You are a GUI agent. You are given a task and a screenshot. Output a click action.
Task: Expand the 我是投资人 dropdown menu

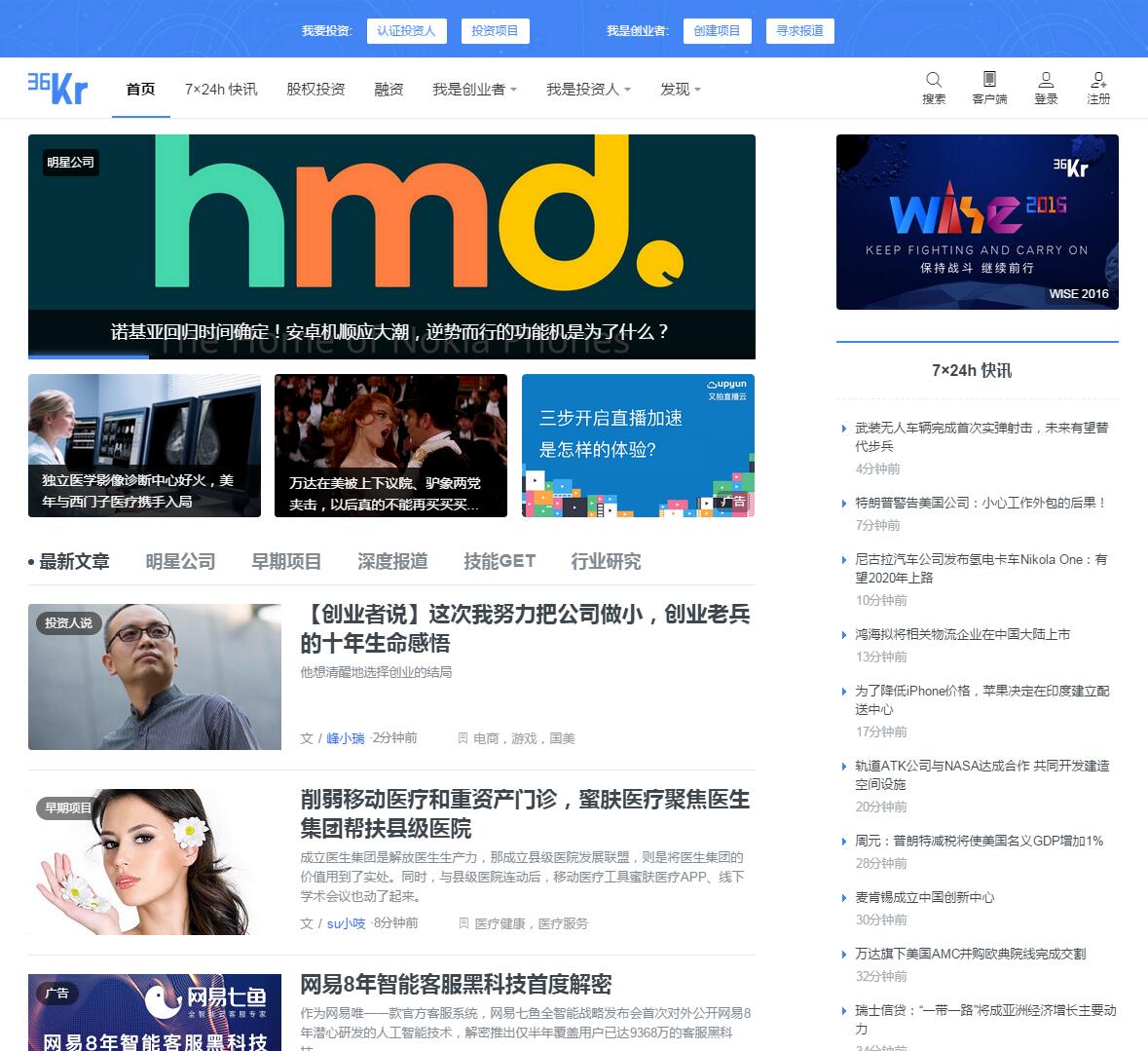pyautogui.click(x=589, y=90)
